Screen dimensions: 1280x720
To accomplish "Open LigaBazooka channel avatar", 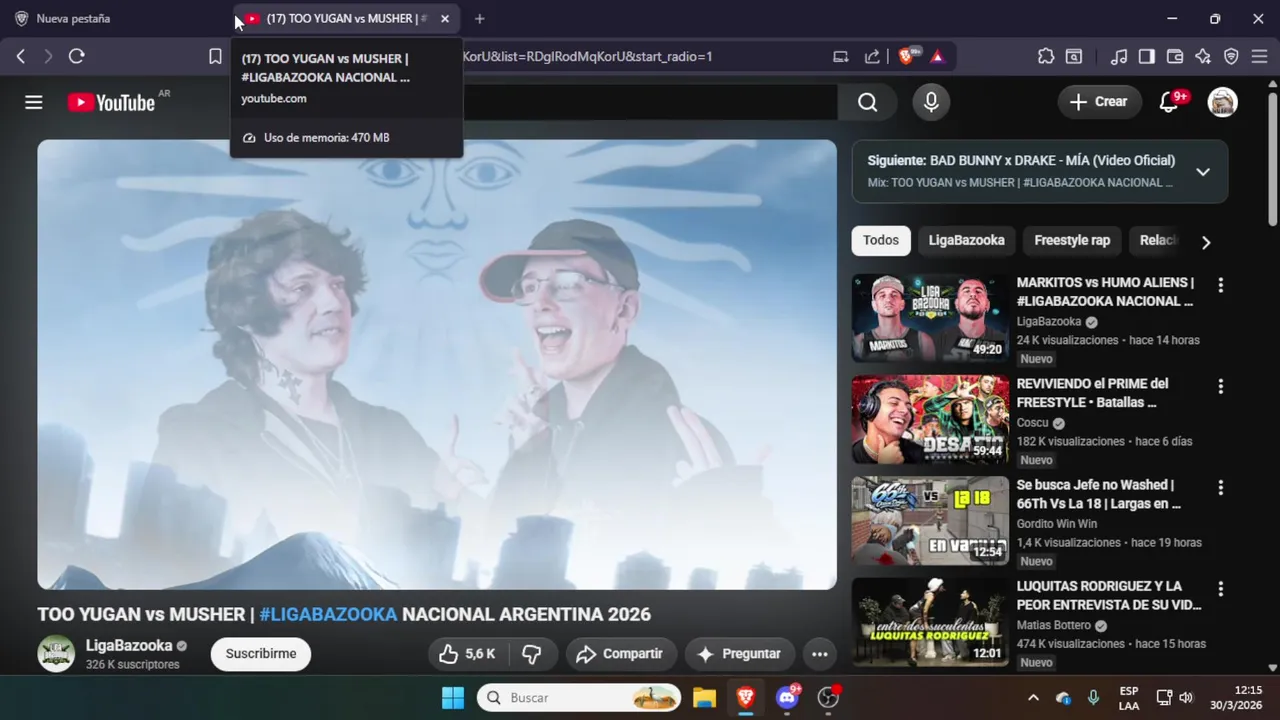I will (56, 653).
